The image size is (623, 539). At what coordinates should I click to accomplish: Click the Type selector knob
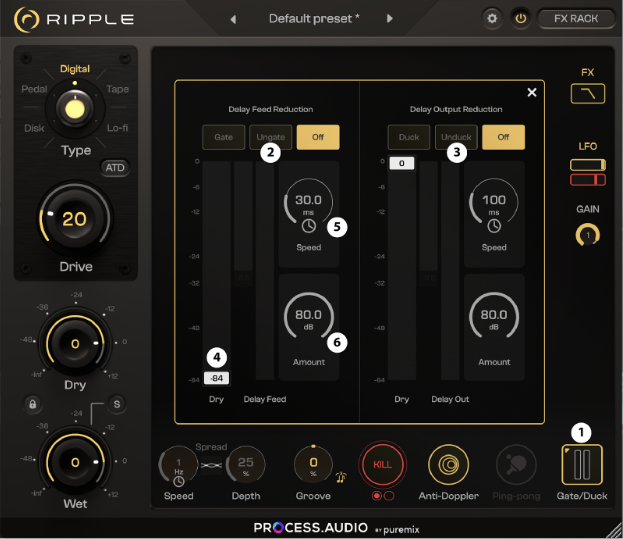(75, 108)
